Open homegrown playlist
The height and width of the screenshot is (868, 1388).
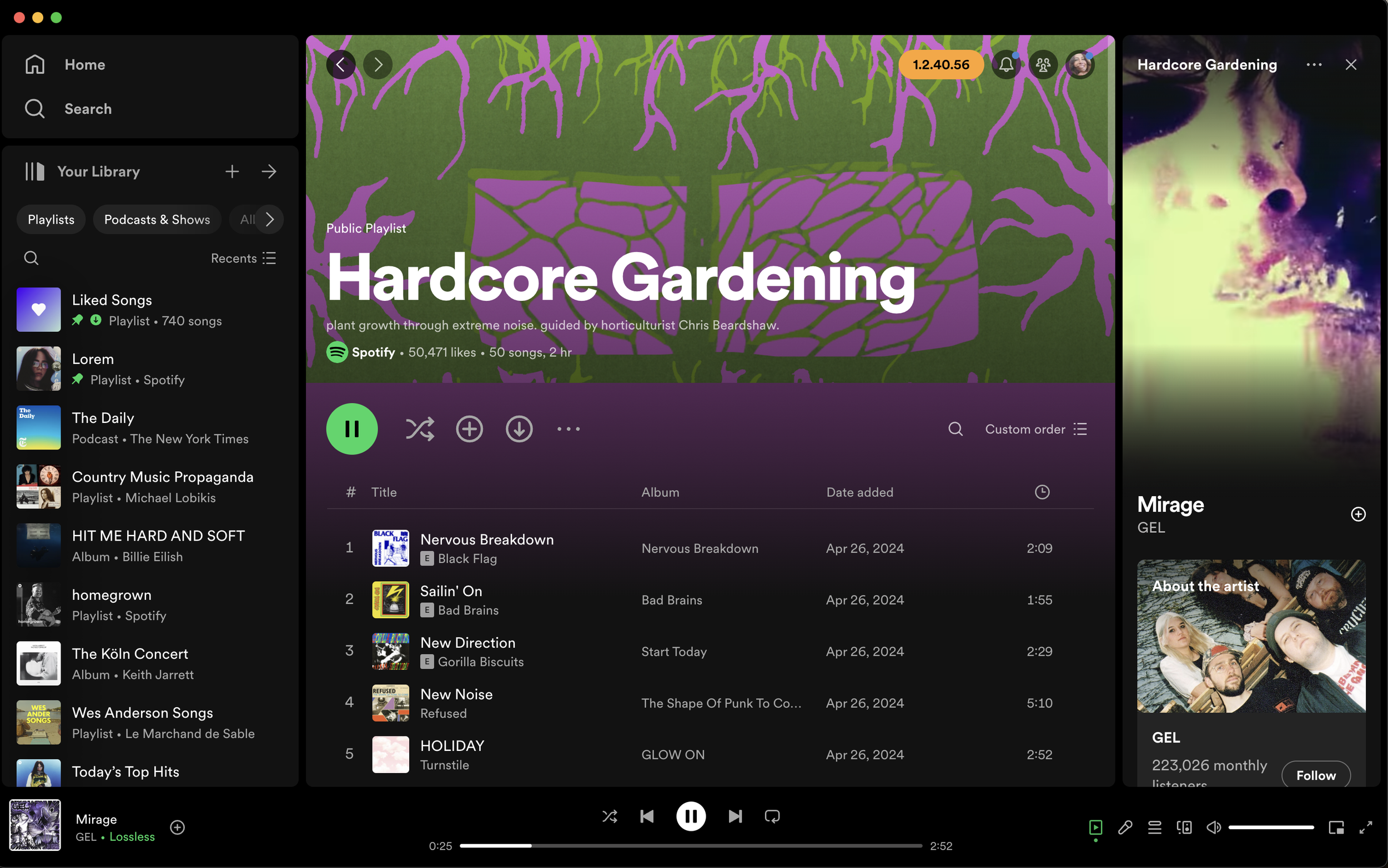pos(150,604)
